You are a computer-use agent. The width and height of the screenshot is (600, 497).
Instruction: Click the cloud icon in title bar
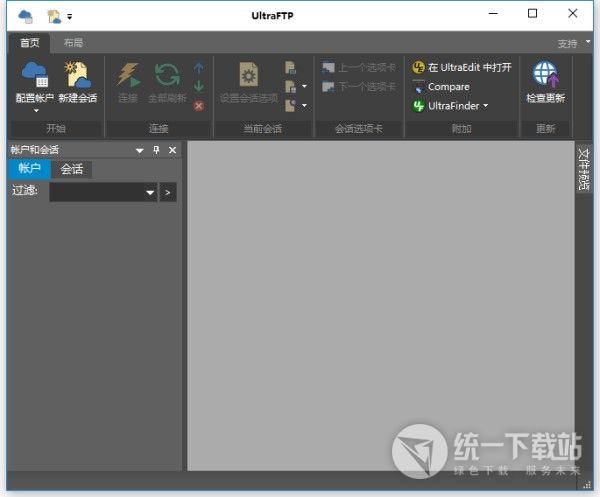pyautogui.click(x=26, y=16)
